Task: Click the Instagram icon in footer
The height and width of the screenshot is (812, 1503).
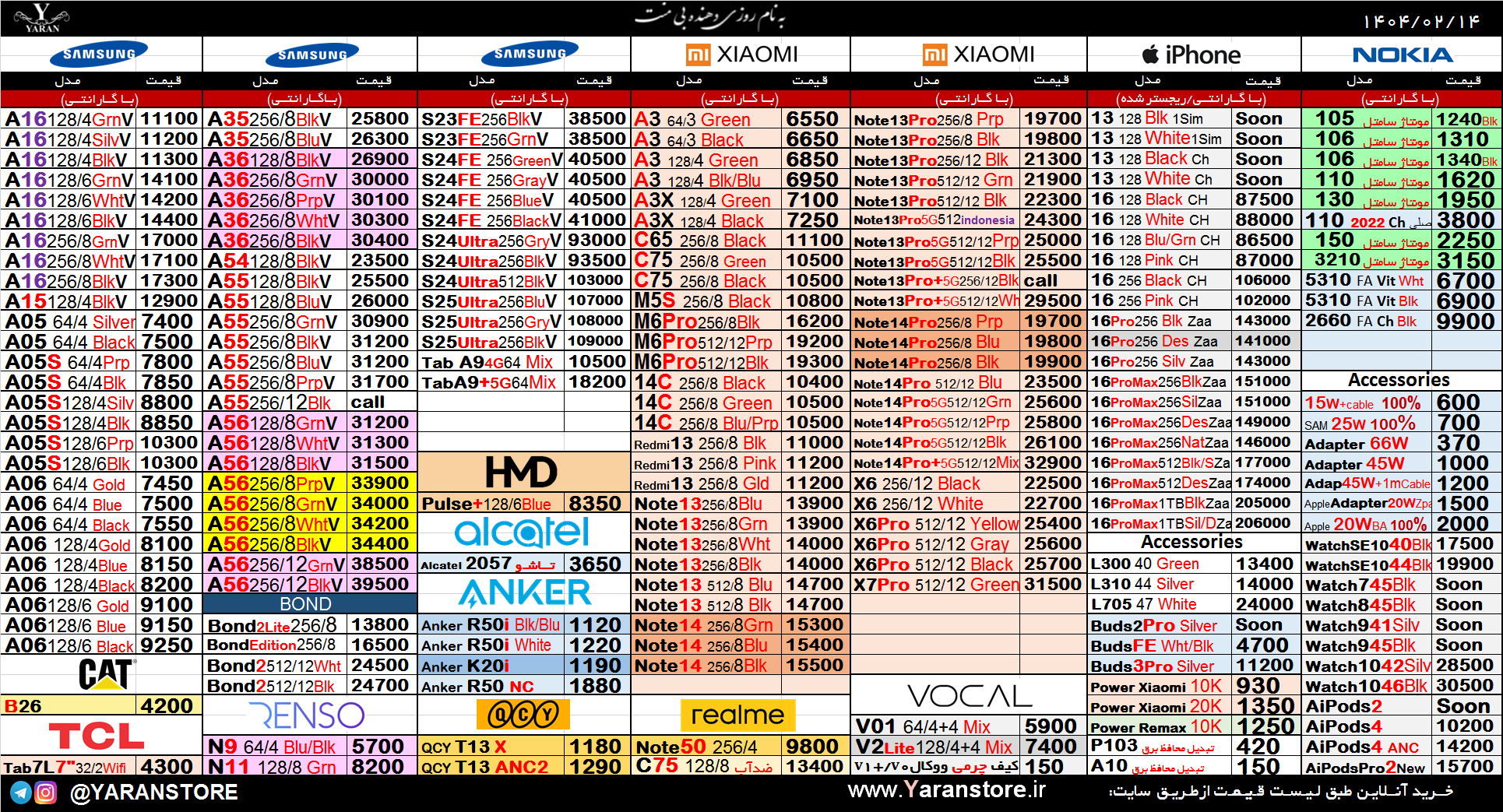Action: 46,793
